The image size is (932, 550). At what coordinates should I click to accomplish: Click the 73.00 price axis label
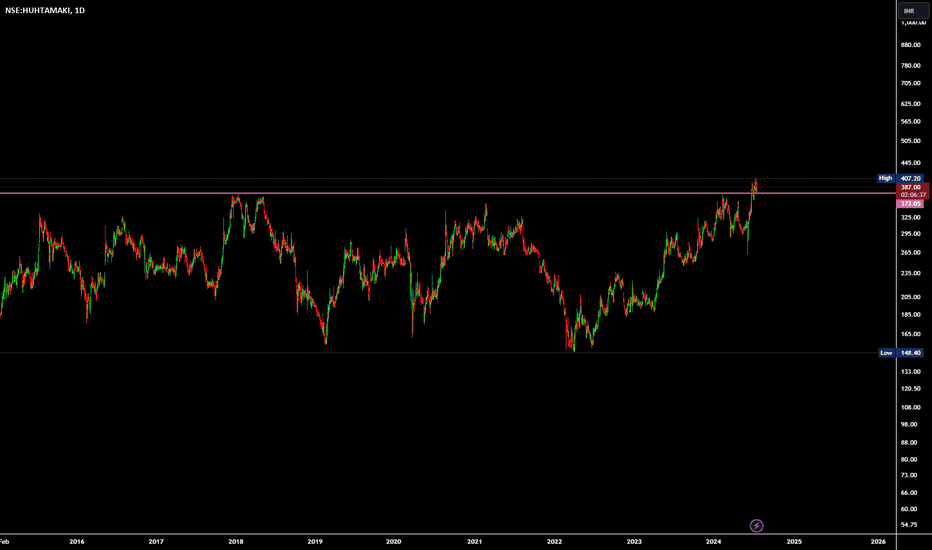(x=909, y=475)
